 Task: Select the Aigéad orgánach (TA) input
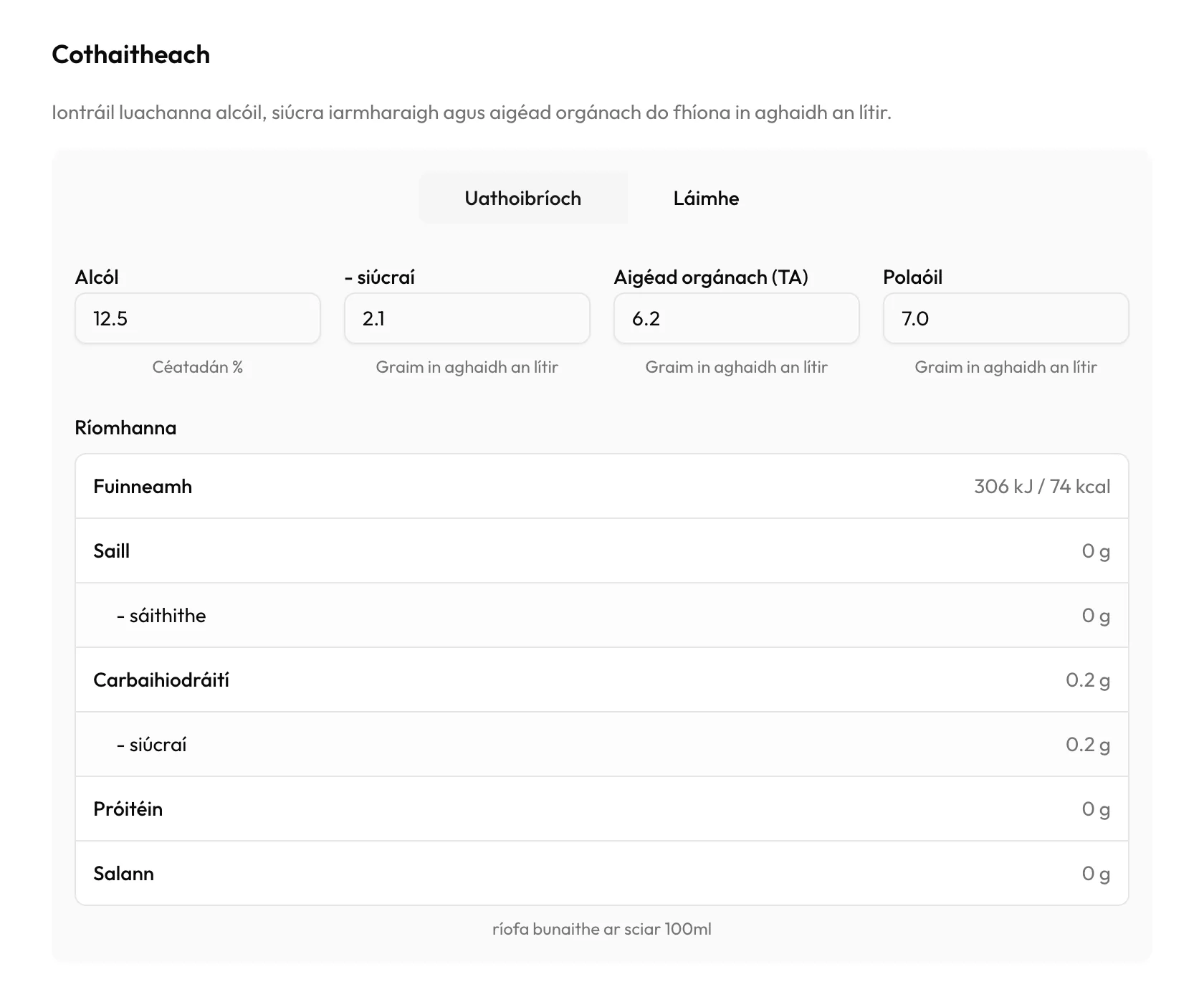coord(737,318)
